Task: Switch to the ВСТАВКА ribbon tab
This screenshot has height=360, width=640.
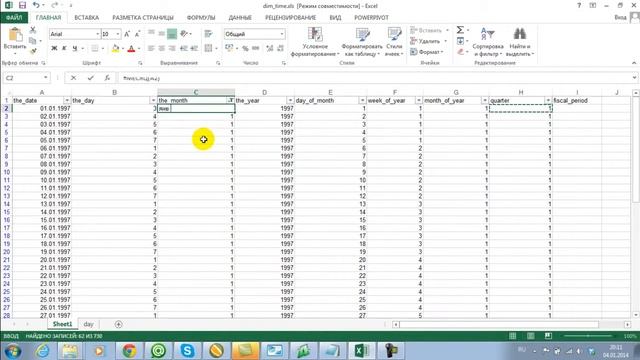Action: [x=87, y=18]
